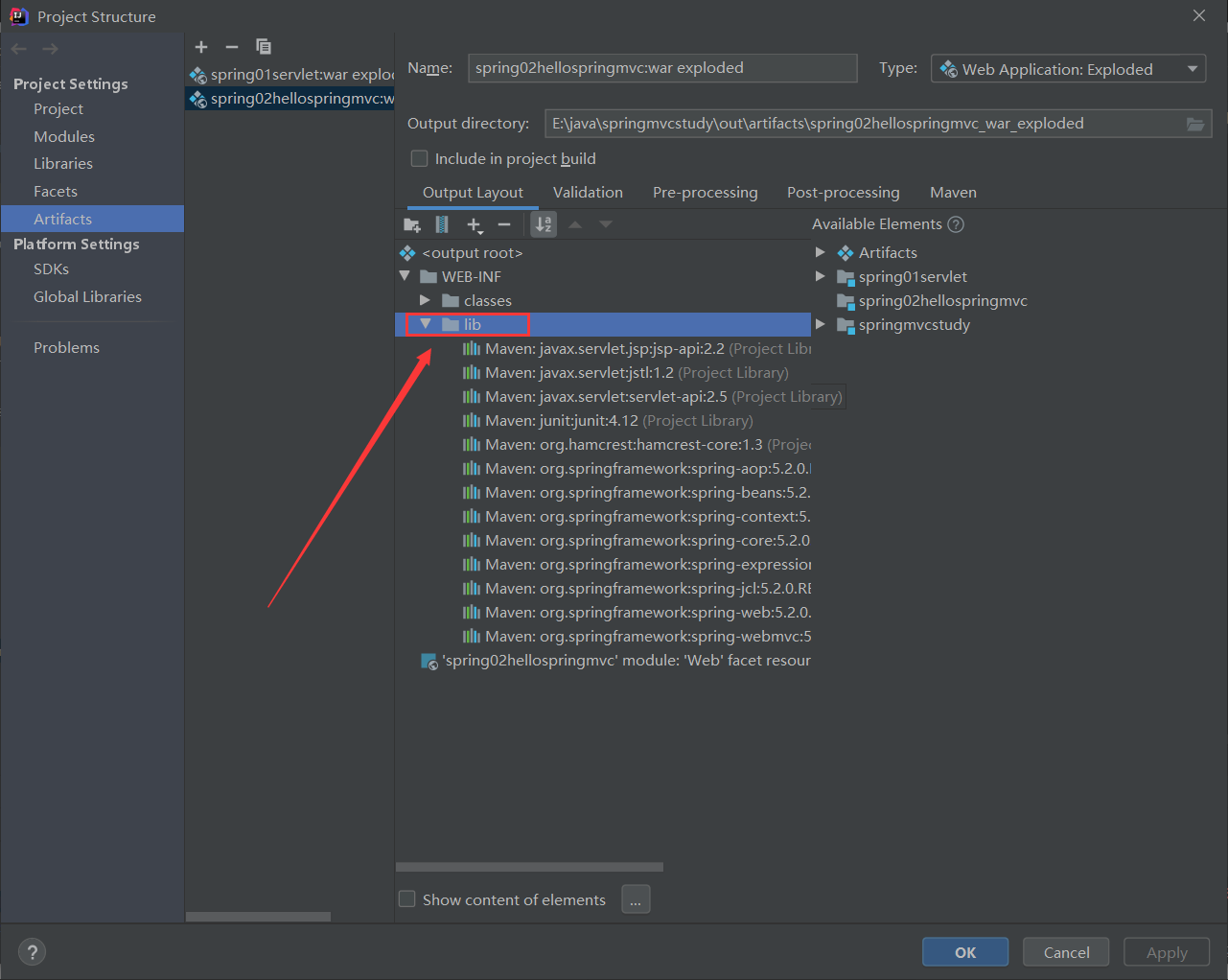Confirm with the OK button
This screenshot has width=1228, height=980.
pyautogui.click(x=965, y=952)
